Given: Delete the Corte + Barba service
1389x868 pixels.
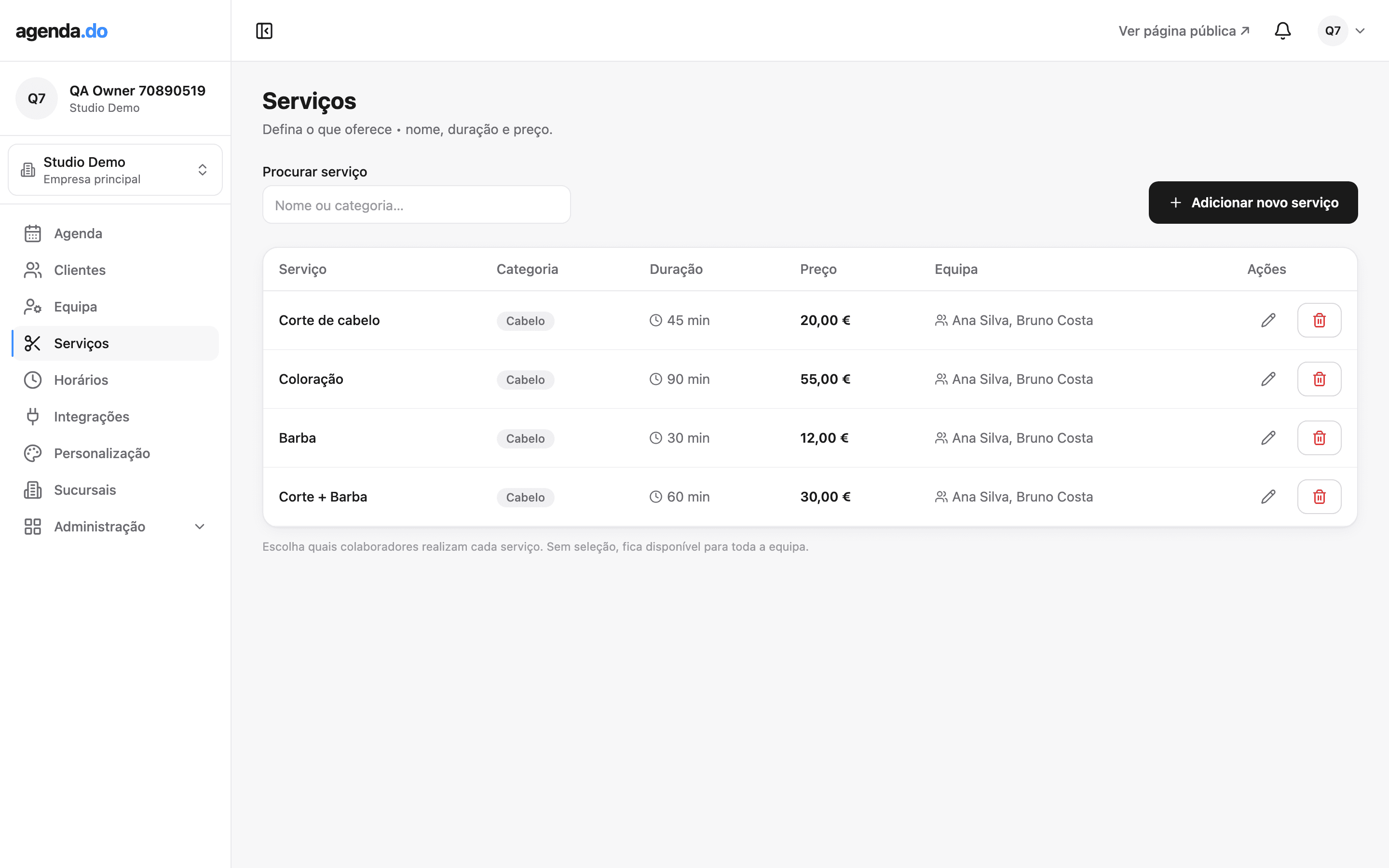Looking at the screenshot, I should 1319,497.
